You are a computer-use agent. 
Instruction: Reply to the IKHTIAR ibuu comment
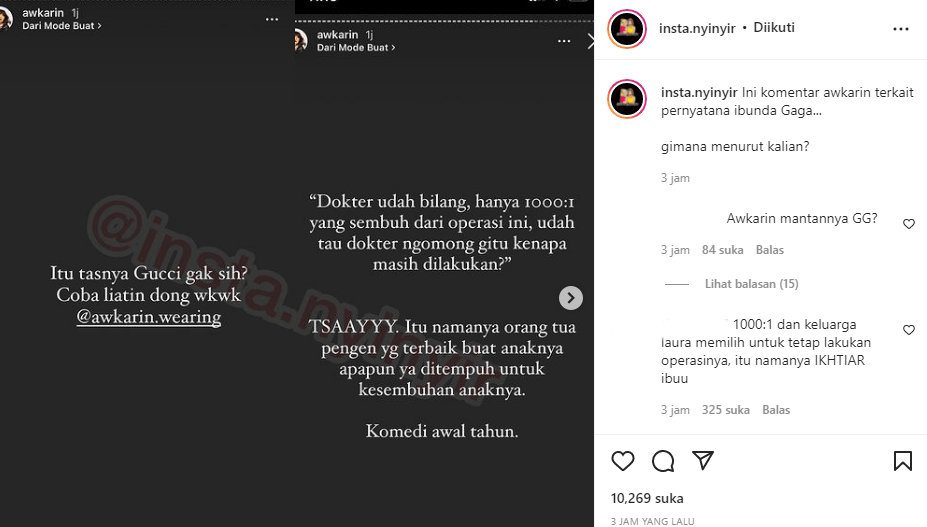tap(776, 410)
